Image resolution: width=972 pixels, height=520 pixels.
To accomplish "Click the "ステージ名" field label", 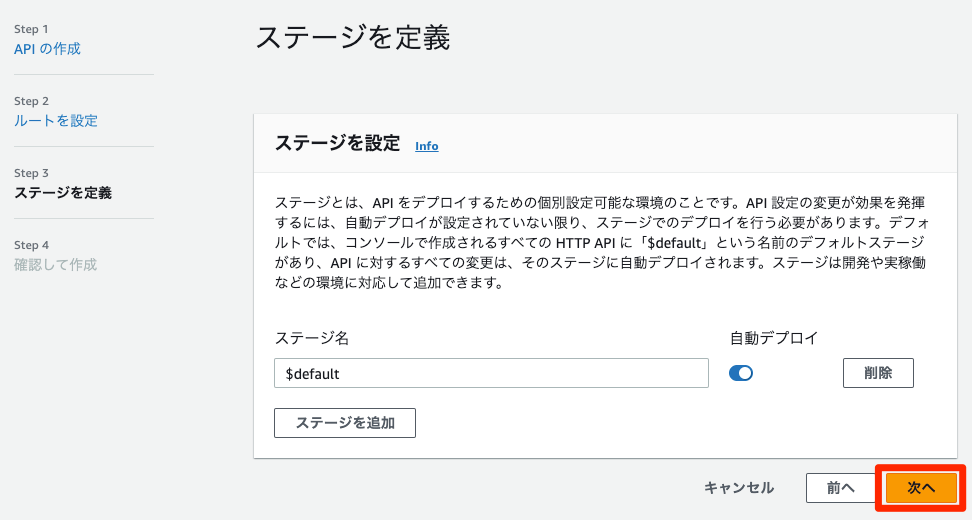I will click(x=312, y=338).
